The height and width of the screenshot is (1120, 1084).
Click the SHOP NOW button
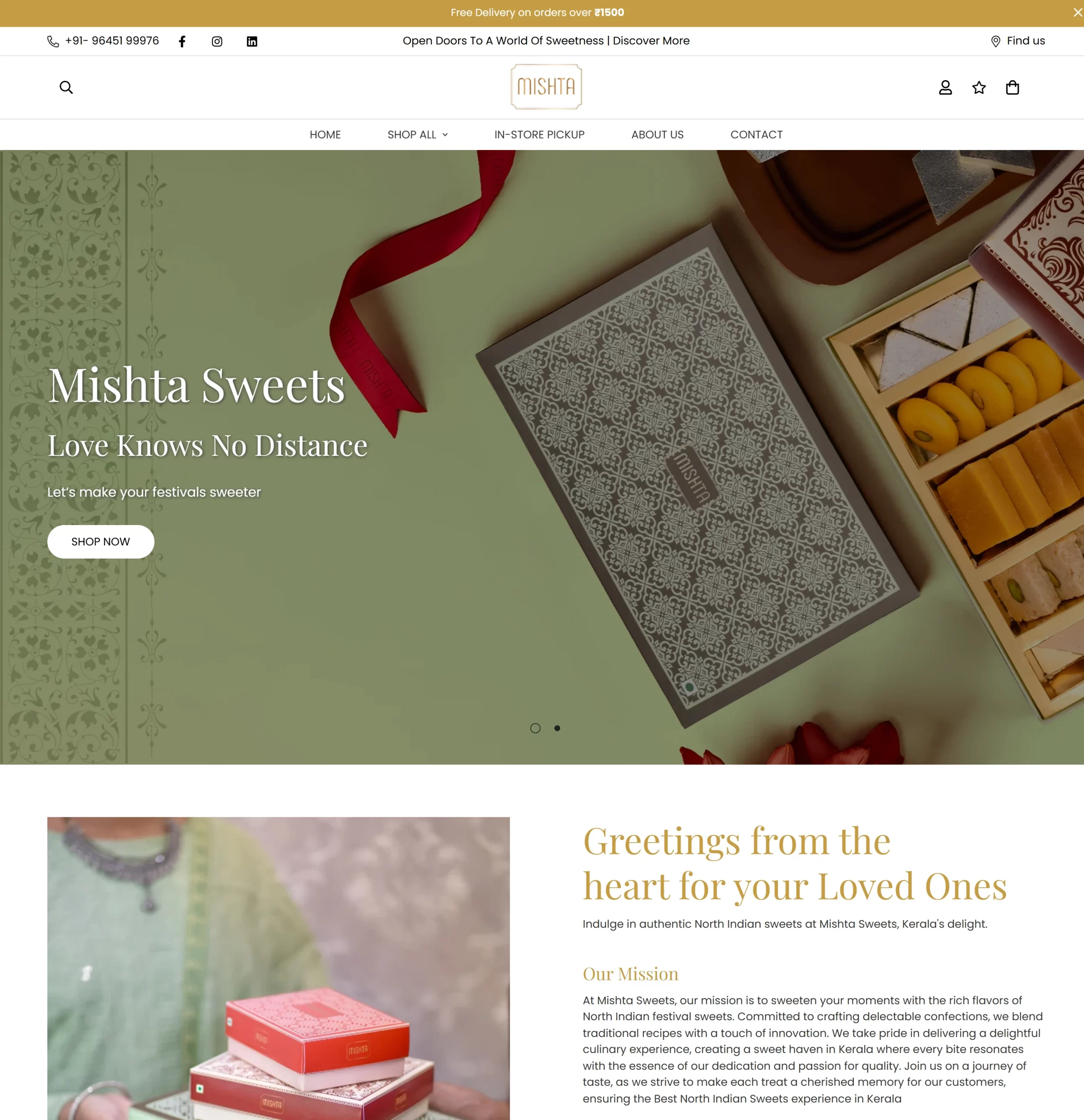(101, 542)
